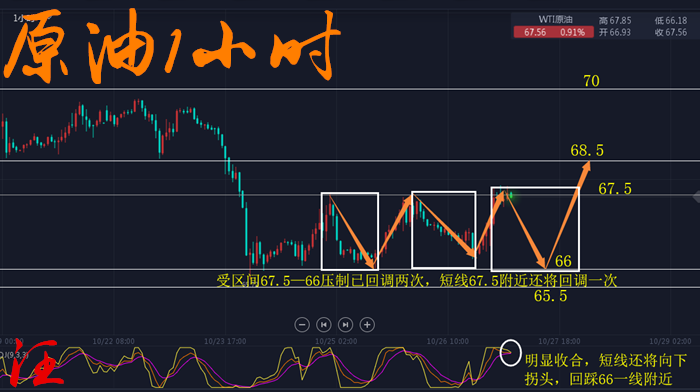Image resolution: width=700 pixels, height=392 pixels.
Task: Click the 10/27 18:00 time axis label
Action: (x=559, y=341)
